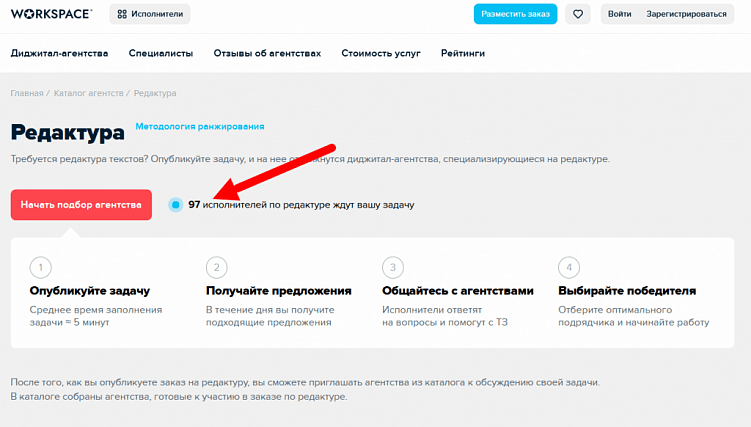The width and height of the screenshot is (751, 427).
Task: Open the Специалисты menu item
Action: [161, 53]
